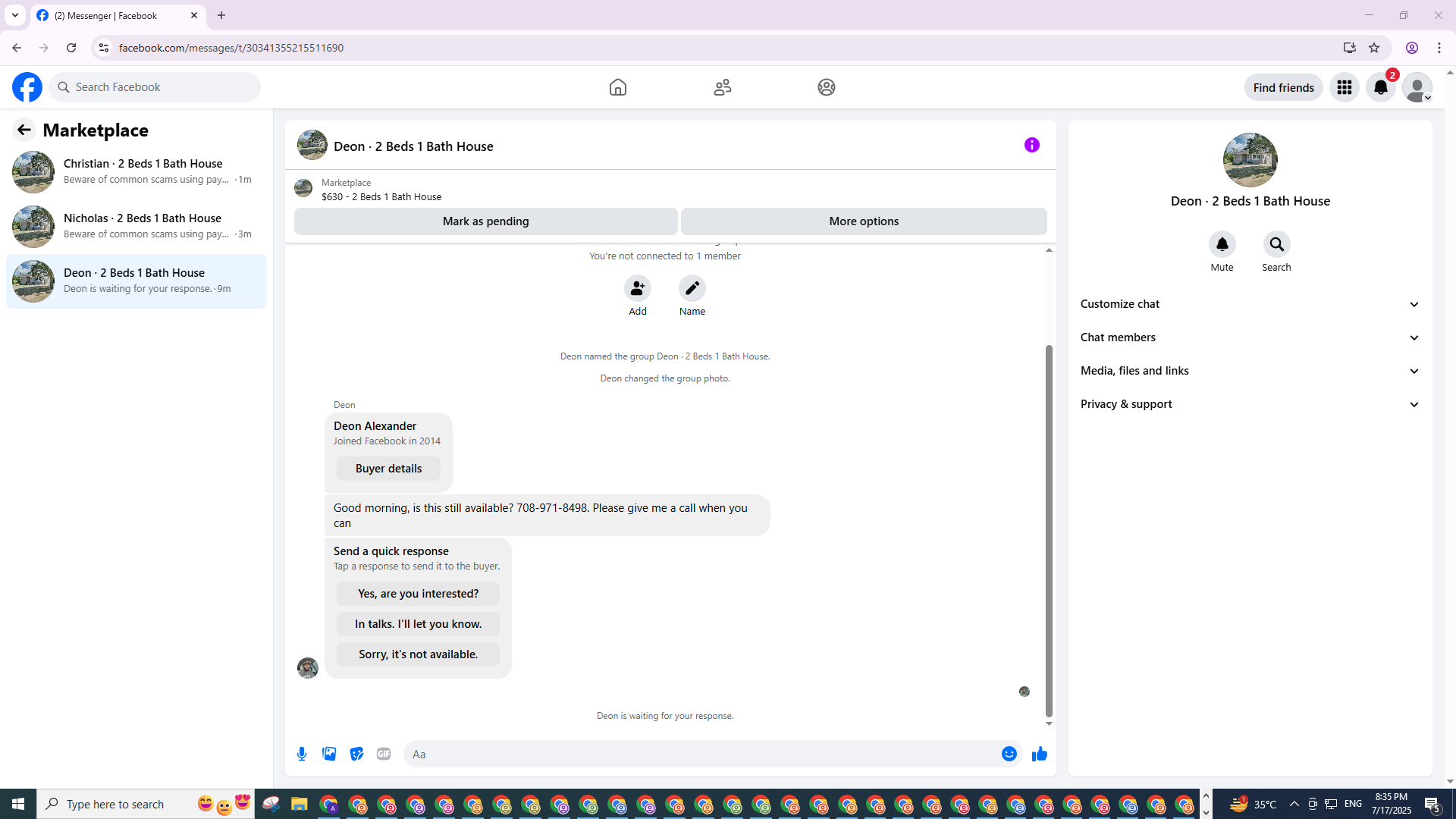The height and width of the screenshot is (819, 1456).
Task: Choose a GIF
Action: (x=384, y=754)
